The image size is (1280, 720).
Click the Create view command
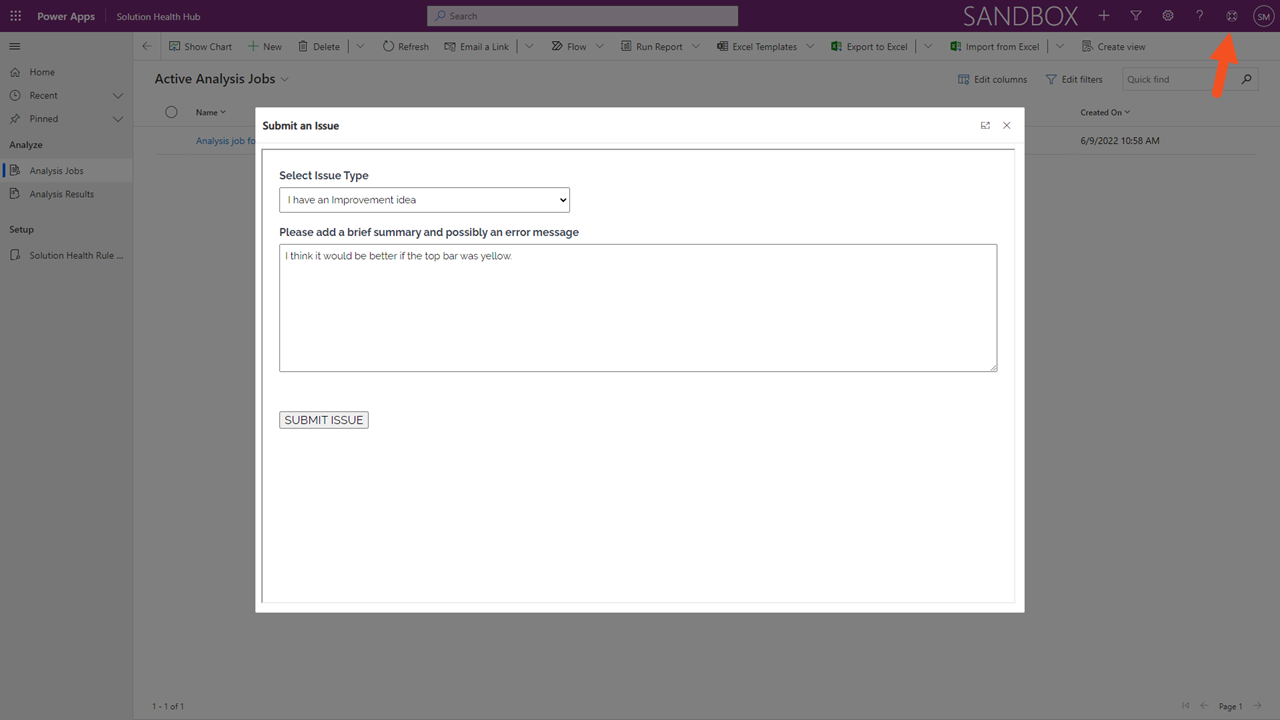point(1113,46)
